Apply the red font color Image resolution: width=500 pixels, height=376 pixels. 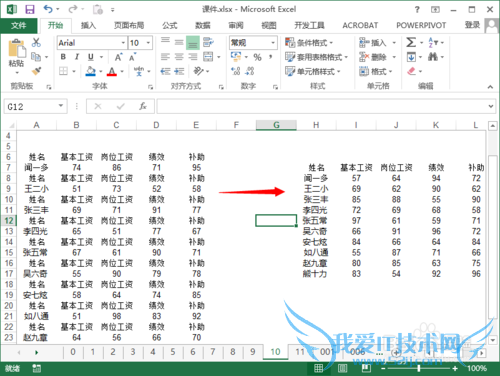(x=112, y=71)
